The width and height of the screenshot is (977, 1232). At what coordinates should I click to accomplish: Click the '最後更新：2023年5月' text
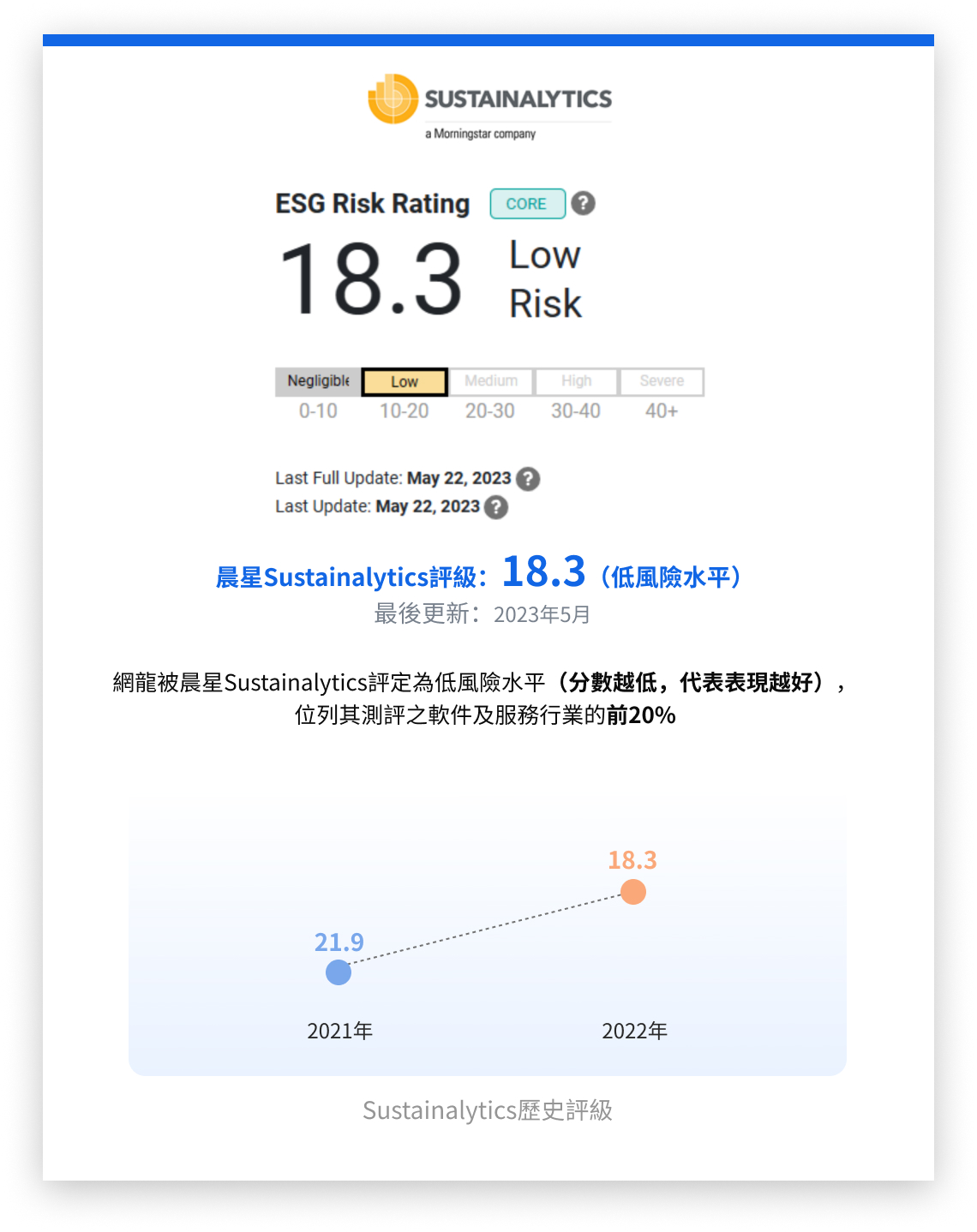[x=483, y=614]
